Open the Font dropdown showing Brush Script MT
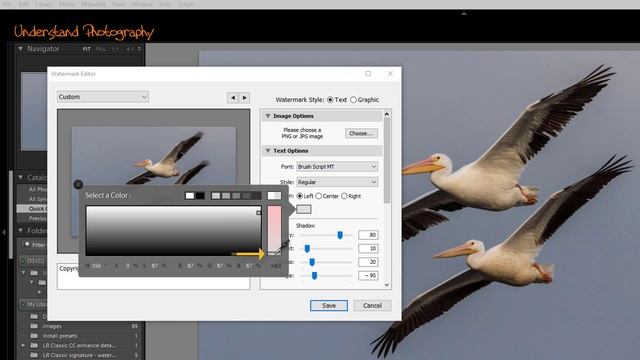 coord(337,167)
